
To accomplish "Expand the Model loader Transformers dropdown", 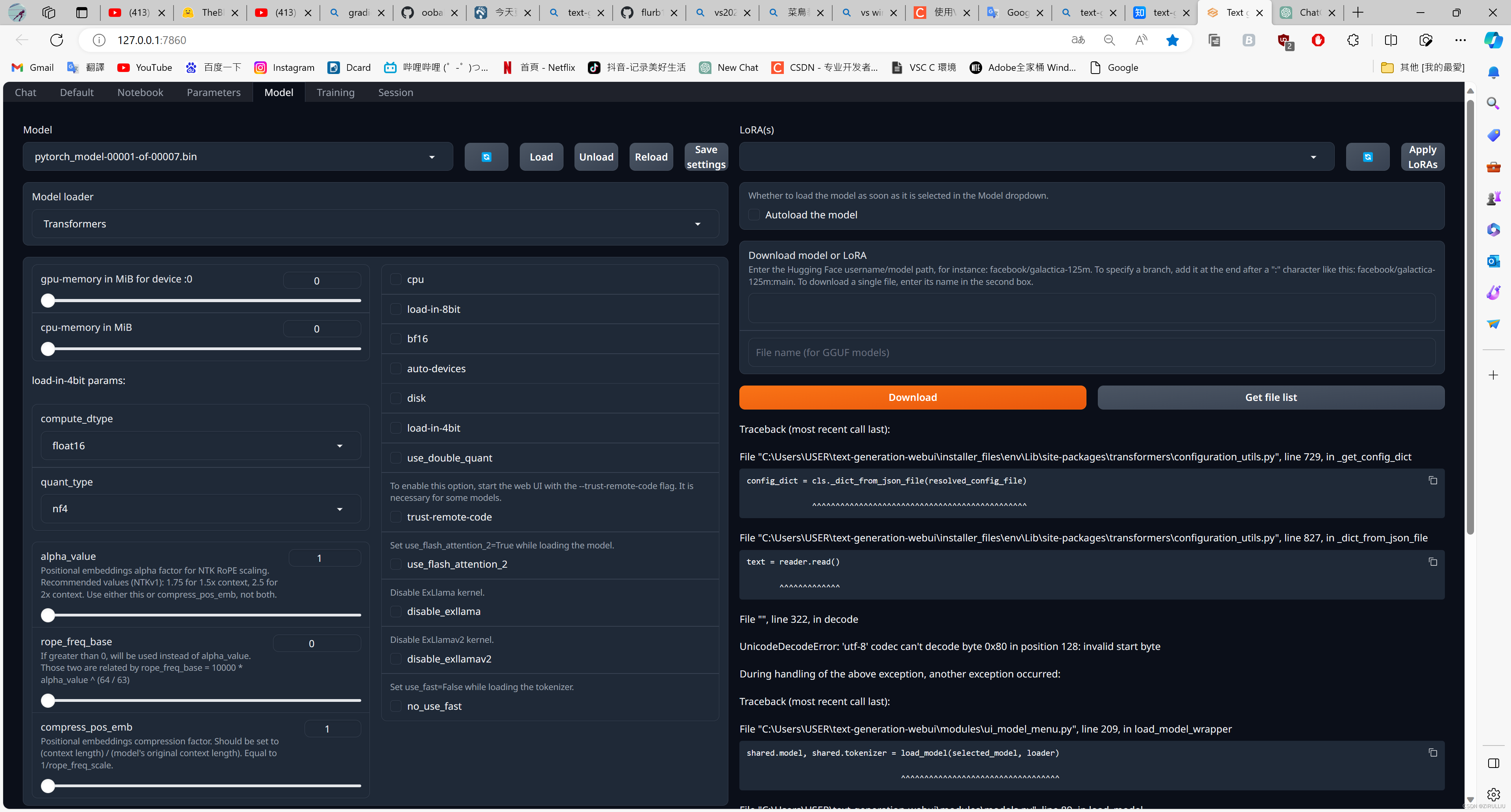I will click(375, 224).
